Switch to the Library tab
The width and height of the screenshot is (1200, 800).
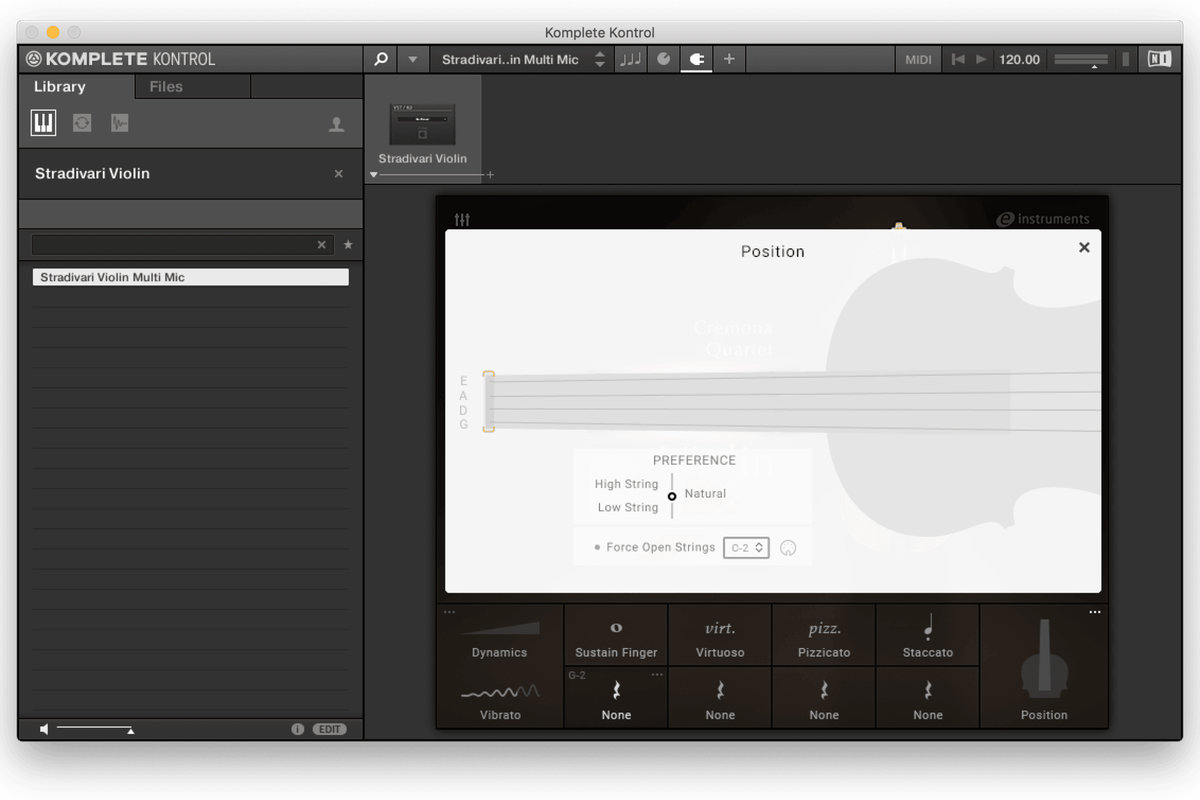pyautogui.click(x=60, y=86)
